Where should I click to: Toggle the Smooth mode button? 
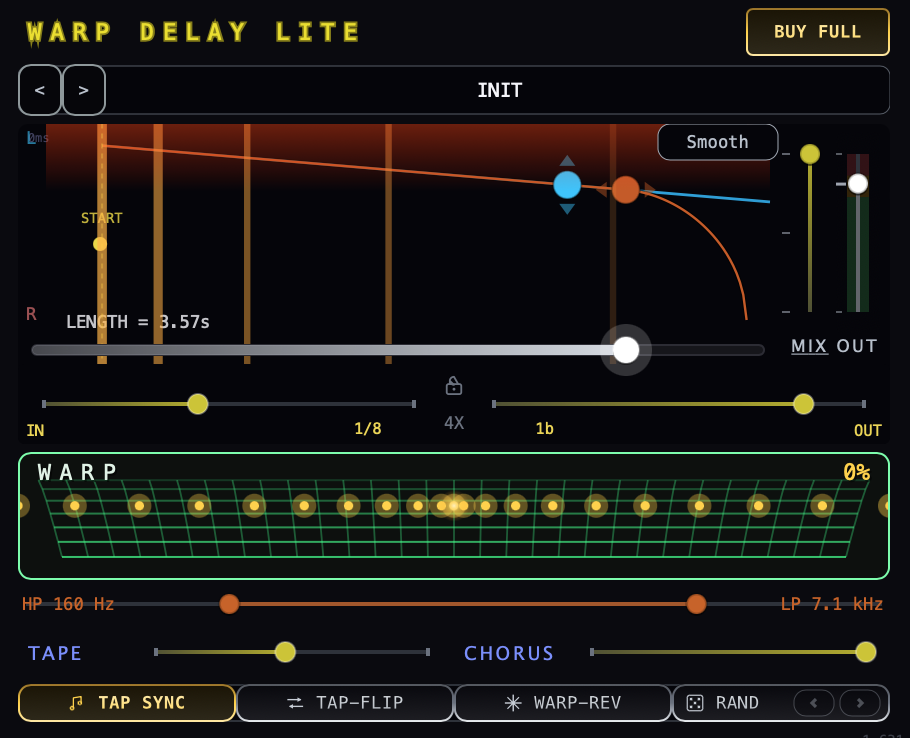tap(717, 142)
